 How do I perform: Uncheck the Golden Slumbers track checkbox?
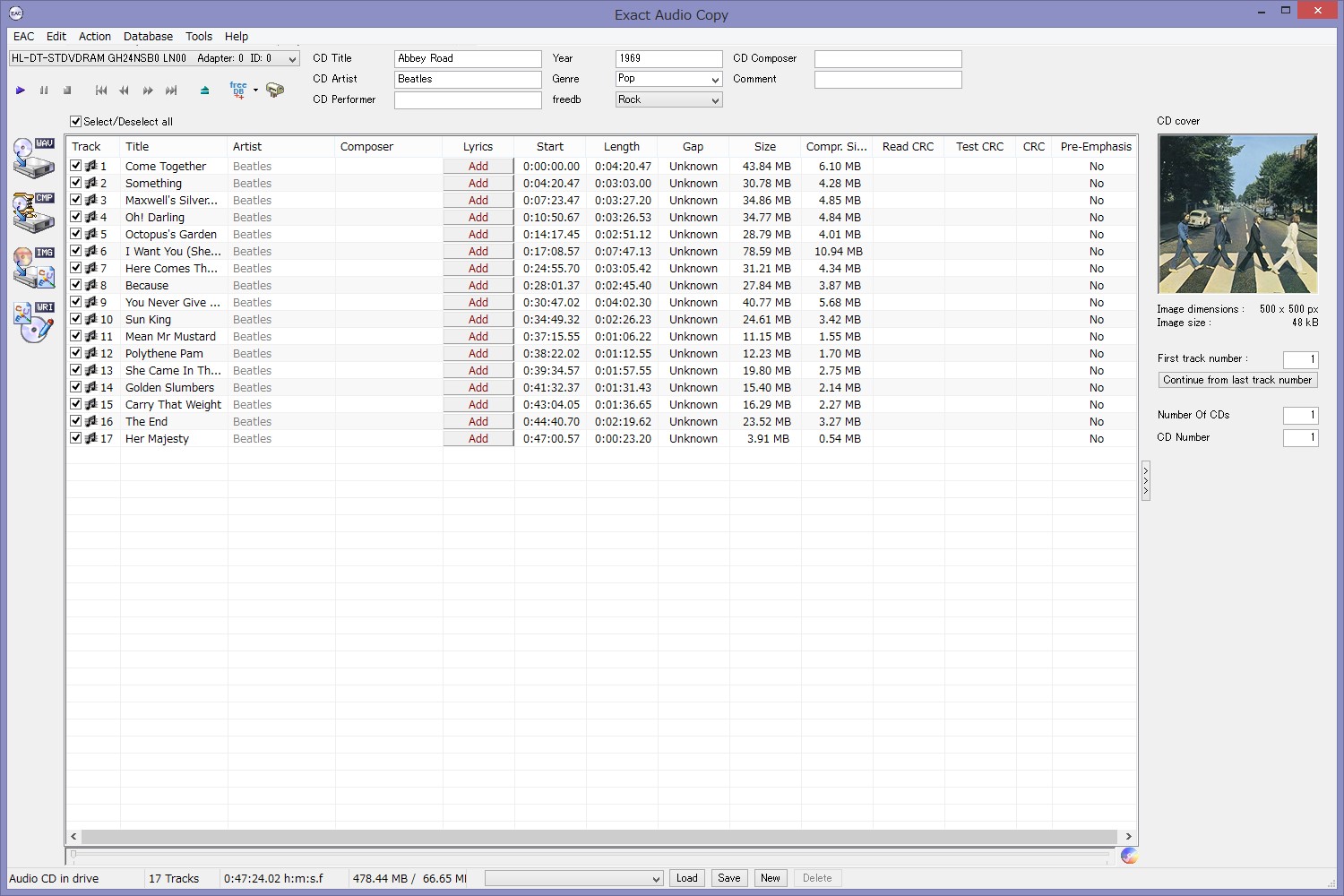point(76,387)
